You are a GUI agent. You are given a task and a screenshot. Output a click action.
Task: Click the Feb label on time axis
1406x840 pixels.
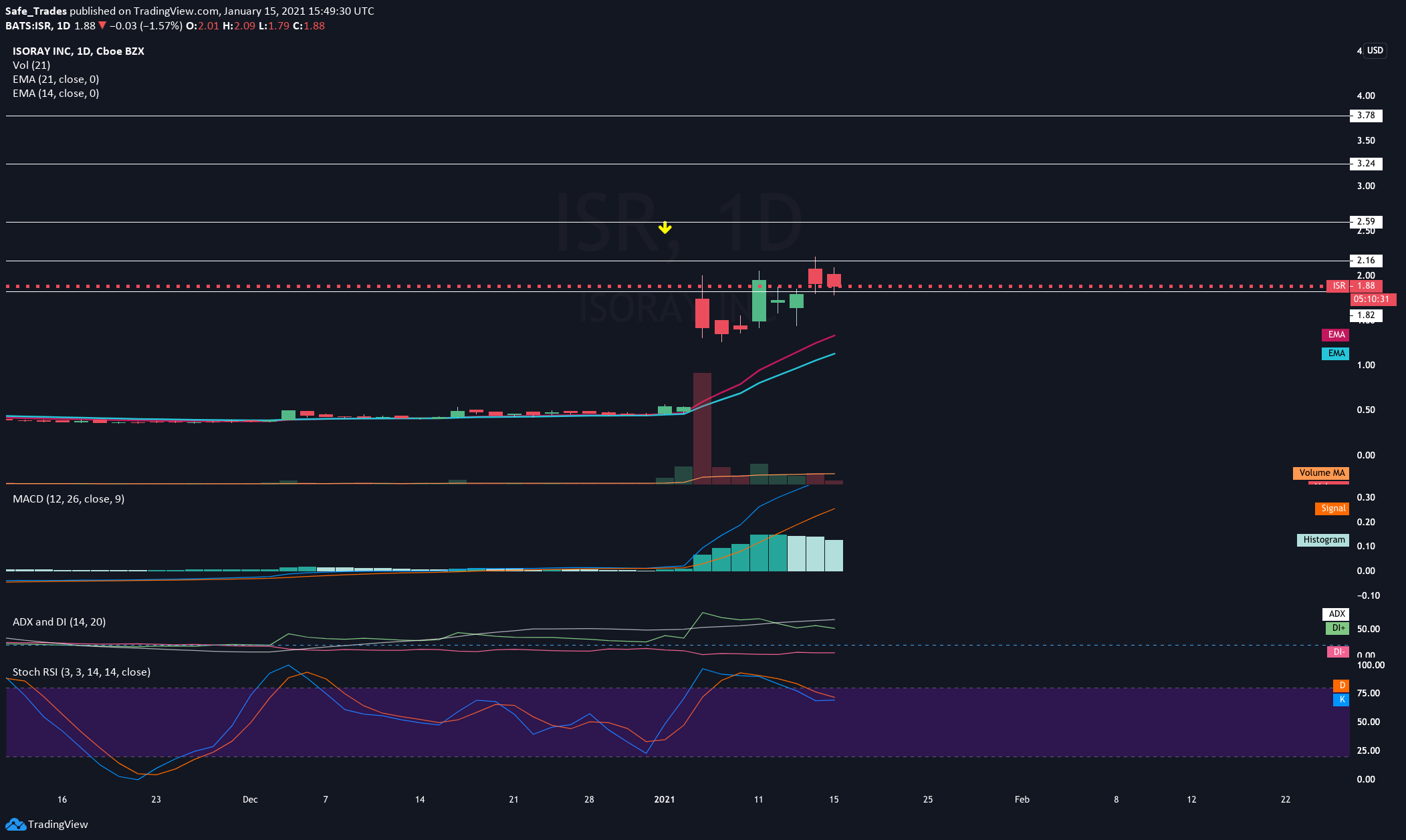tap(1022, 799)
